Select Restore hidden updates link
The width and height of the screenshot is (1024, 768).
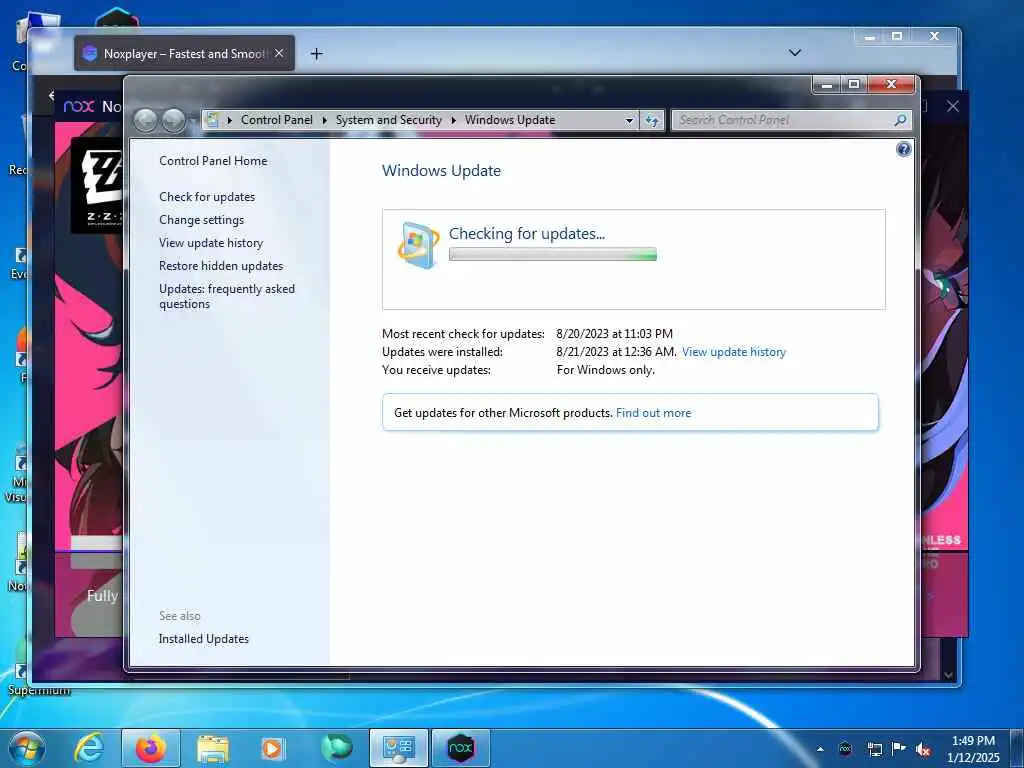pyautogui.click(x=221, y=266)
